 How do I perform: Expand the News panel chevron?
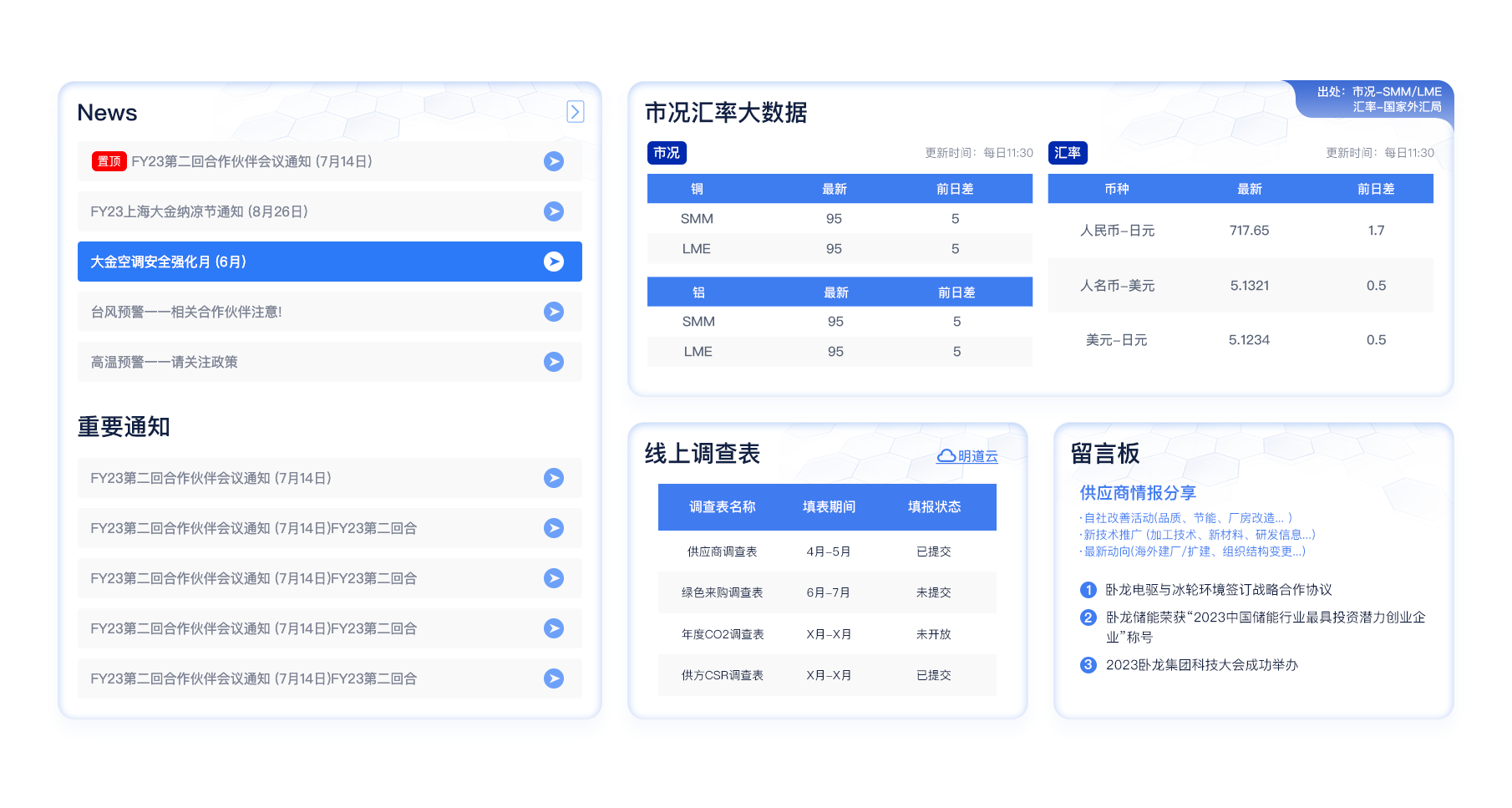pos(575,112)
